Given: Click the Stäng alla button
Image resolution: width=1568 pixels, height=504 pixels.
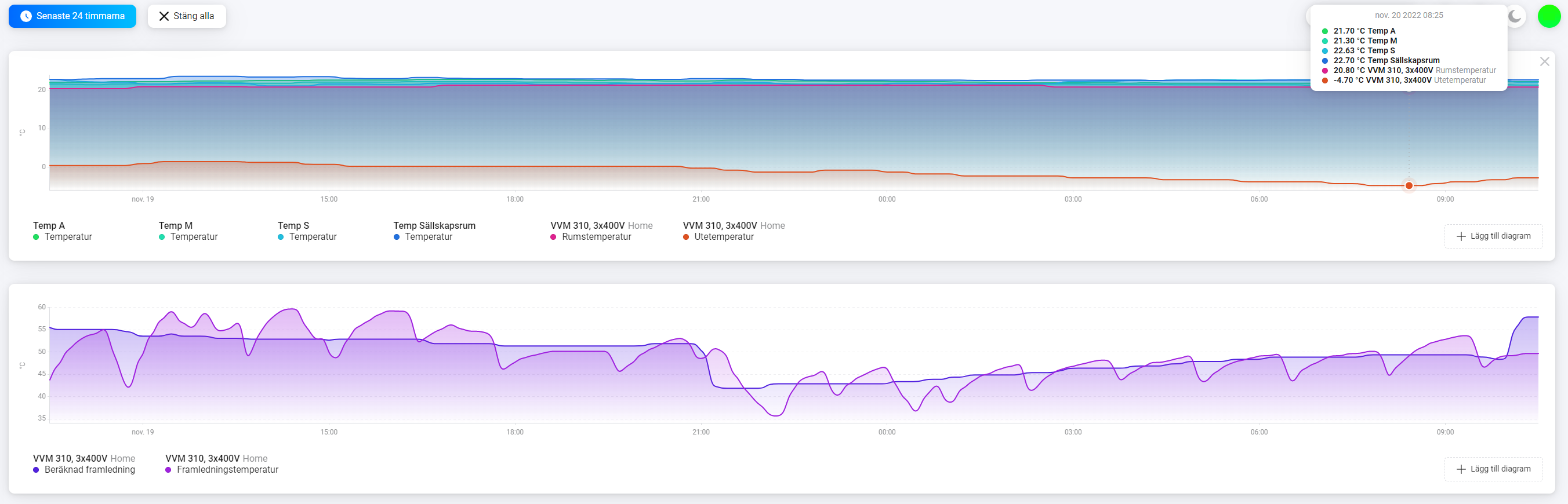Looking at the screenshot, I should pos(187,16).
